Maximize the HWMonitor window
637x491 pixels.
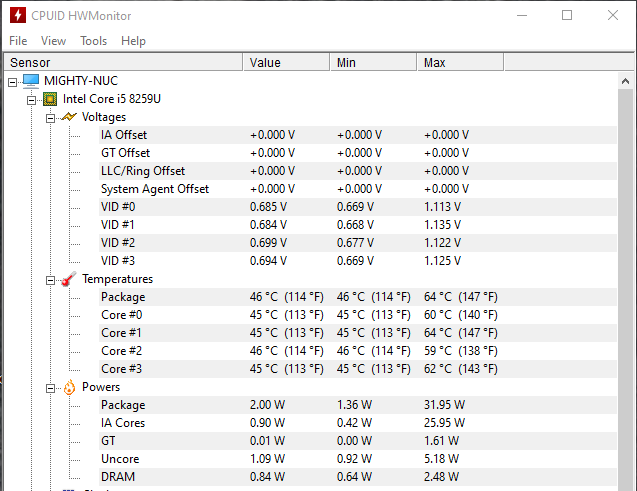567,15
